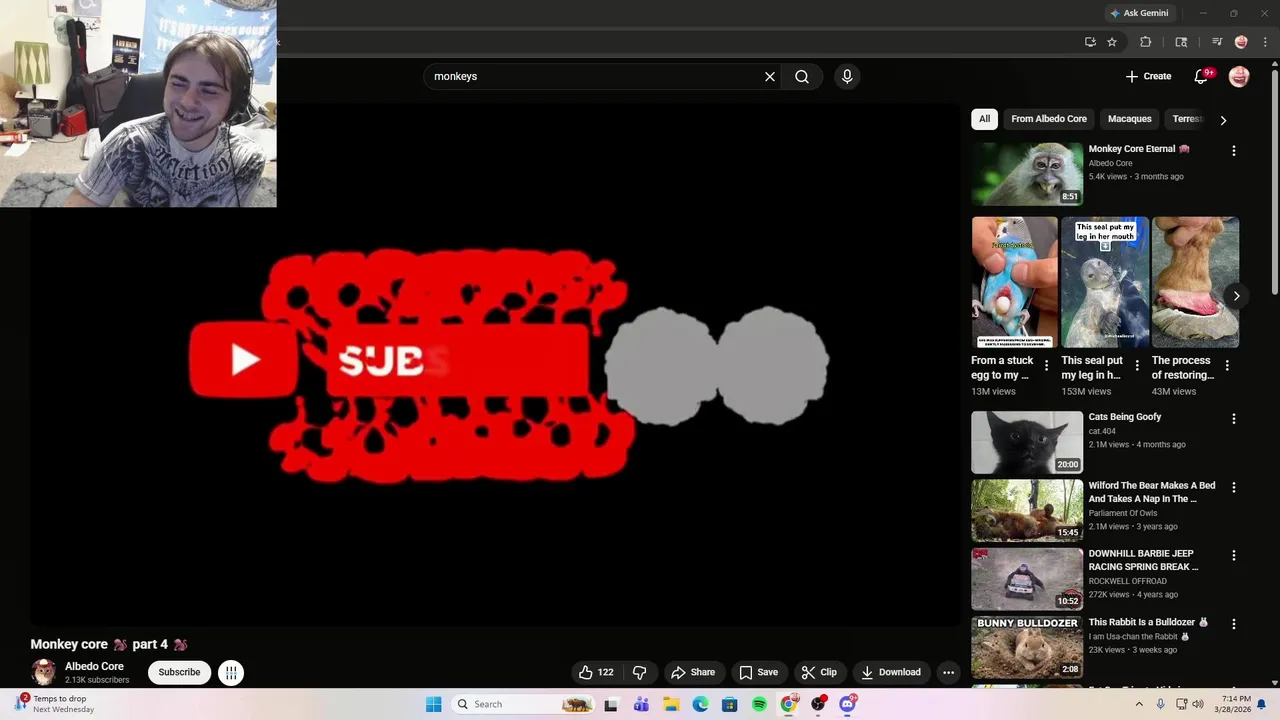Show next Shorts with arrow button
Image resolution: width=1280 pixels, height=720 pixels.
coord(1236,296)
